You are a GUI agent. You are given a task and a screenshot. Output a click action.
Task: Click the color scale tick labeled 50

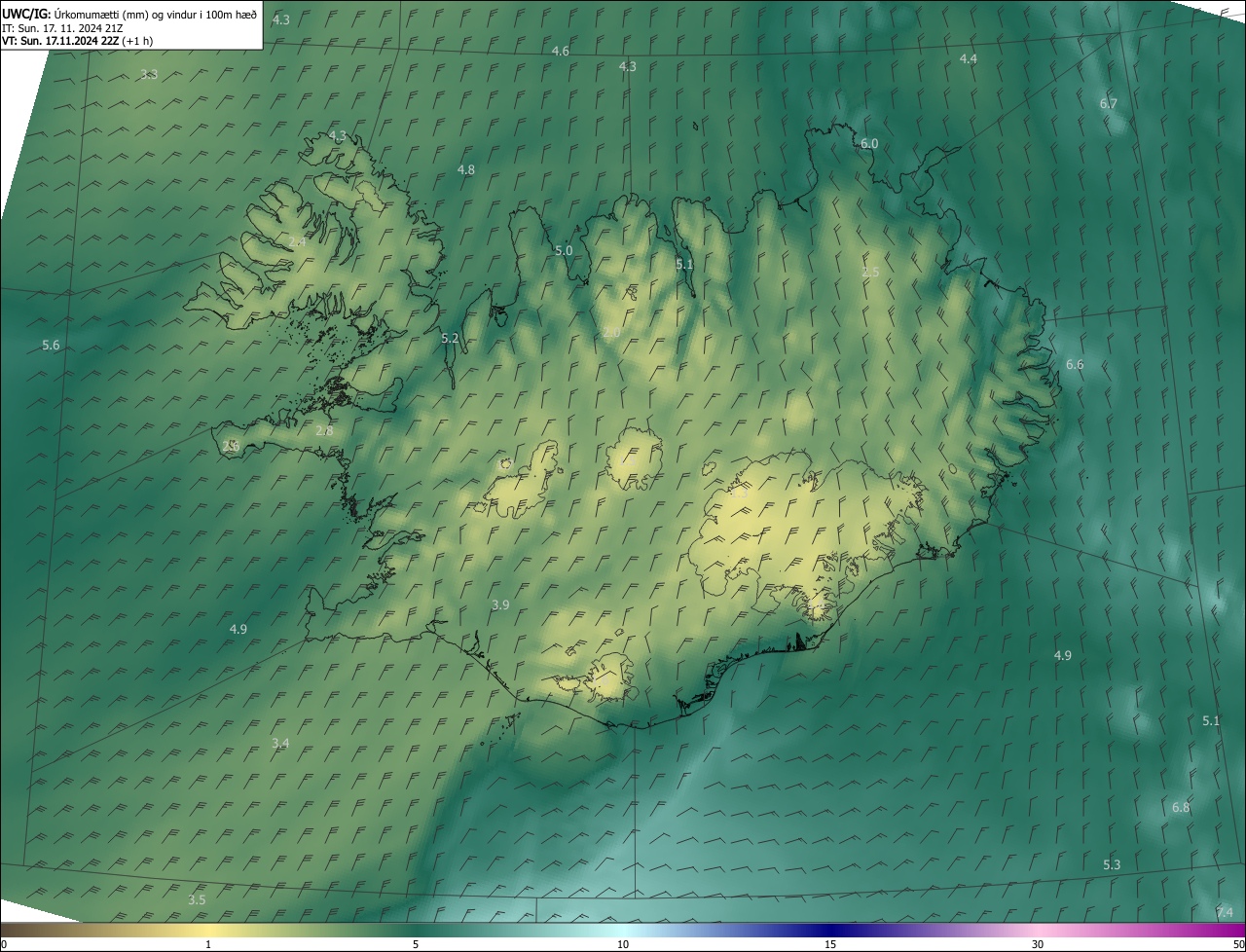1238,945
